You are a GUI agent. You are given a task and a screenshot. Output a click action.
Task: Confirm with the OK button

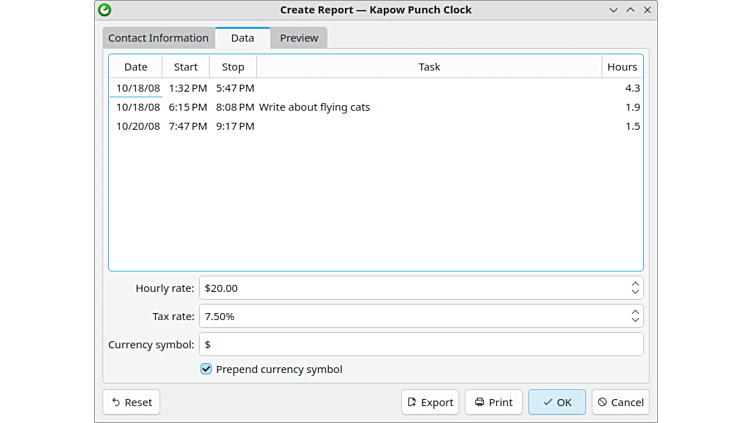(557, 402)
